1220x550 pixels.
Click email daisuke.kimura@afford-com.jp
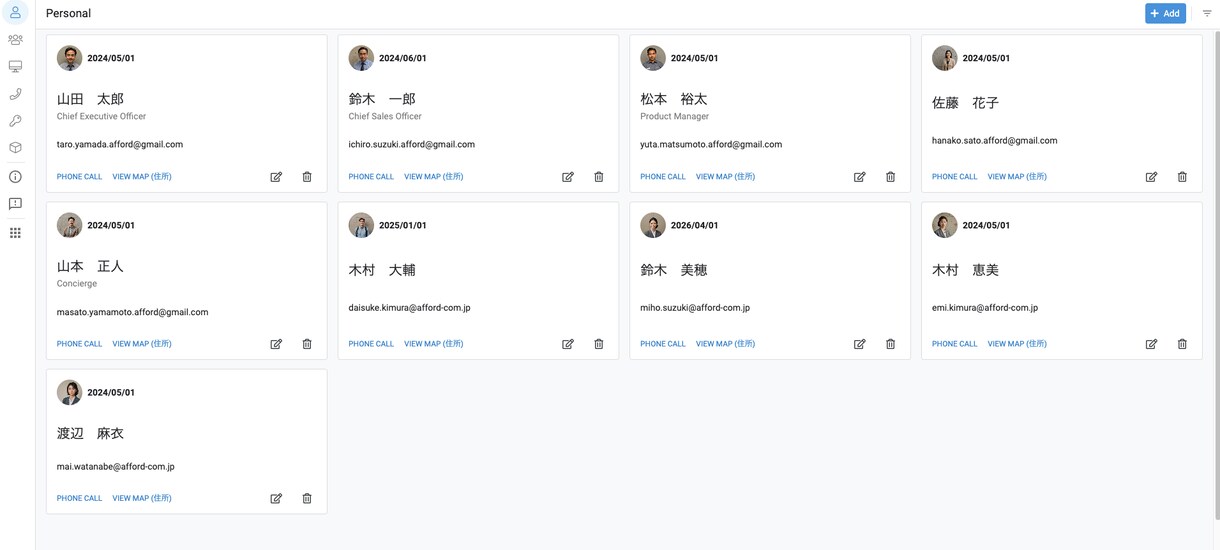pyautogui.click(x=409, y=308)
